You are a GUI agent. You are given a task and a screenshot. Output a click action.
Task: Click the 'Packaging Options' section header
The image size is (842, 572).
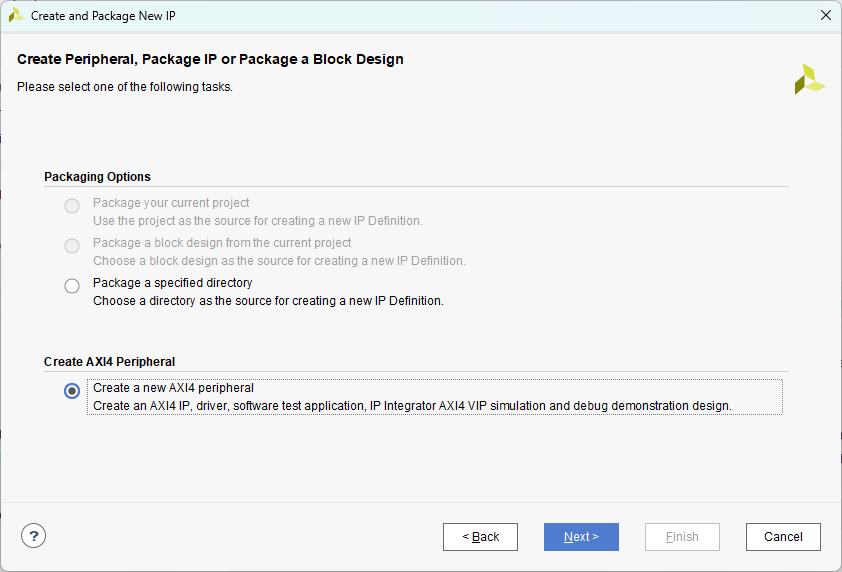97,177
